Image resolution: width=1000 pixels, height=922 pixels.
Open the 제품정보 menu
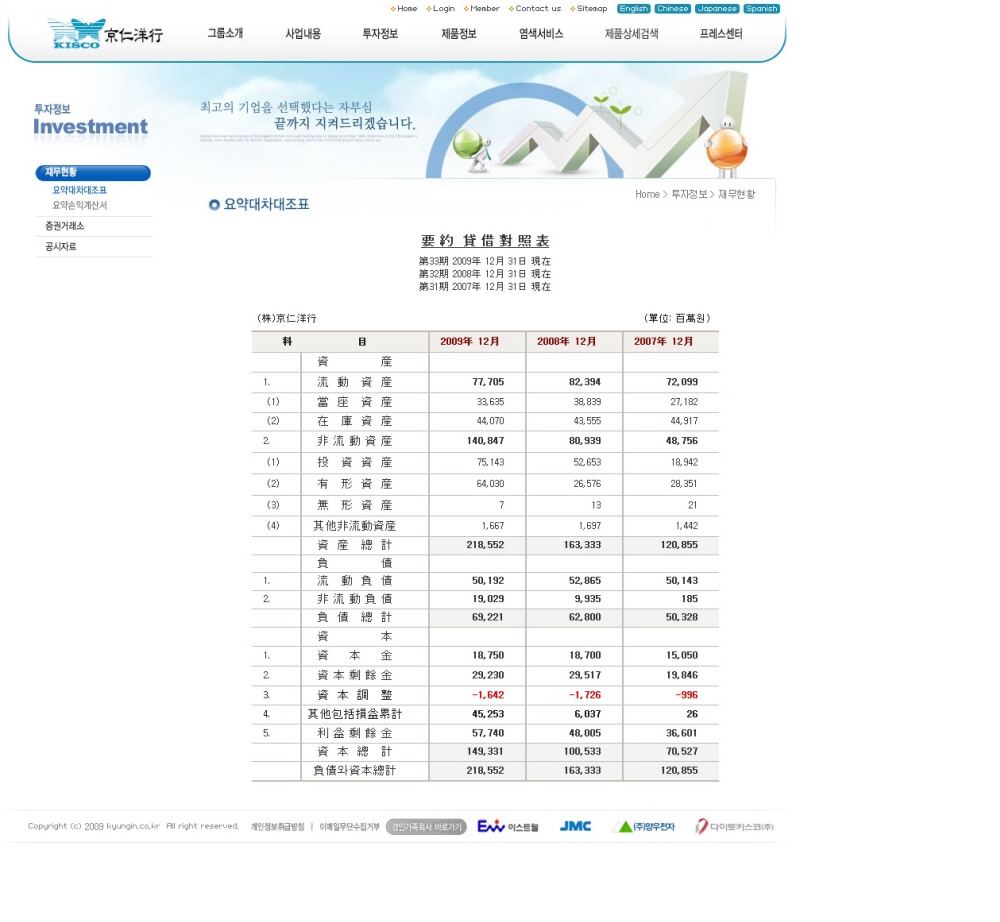459,34
